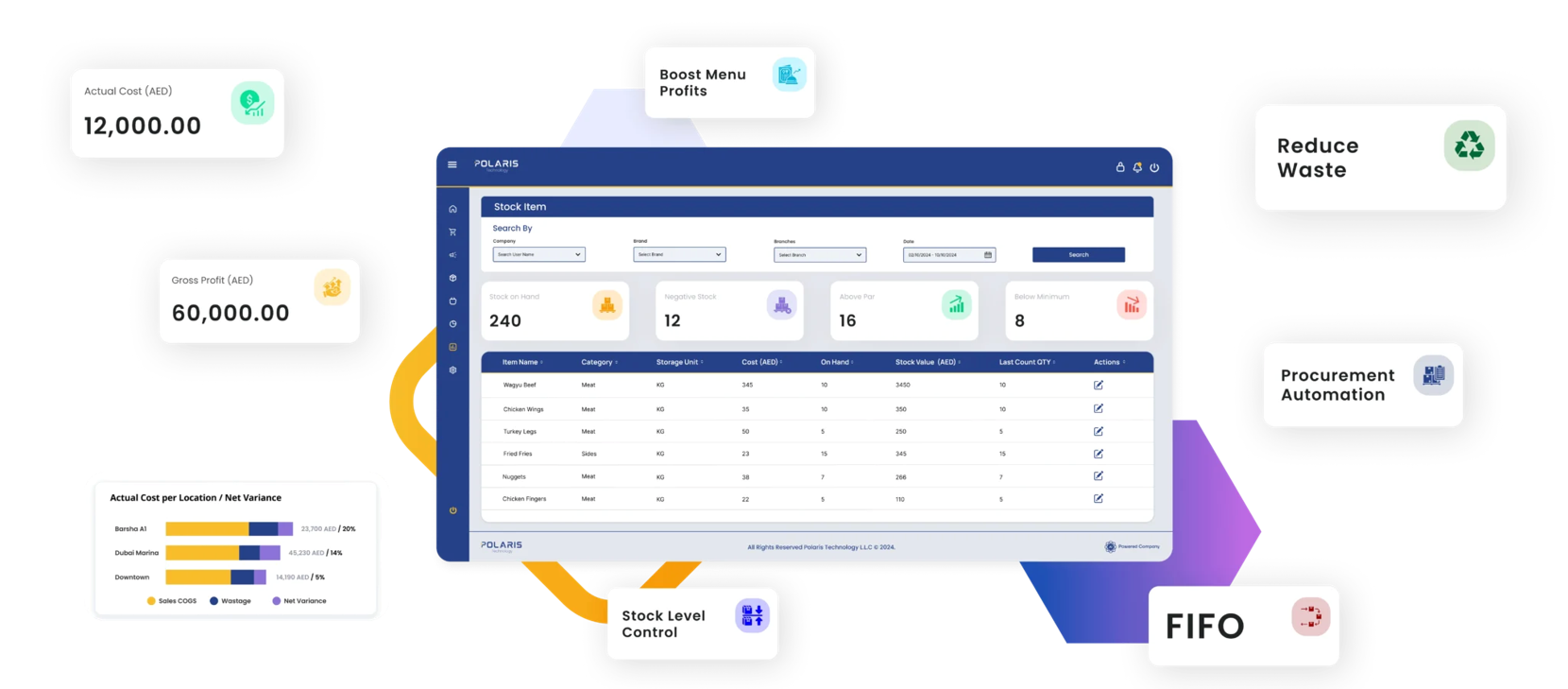
Task: Expand the Select Branch dropdown
Action: click(819, 254)
